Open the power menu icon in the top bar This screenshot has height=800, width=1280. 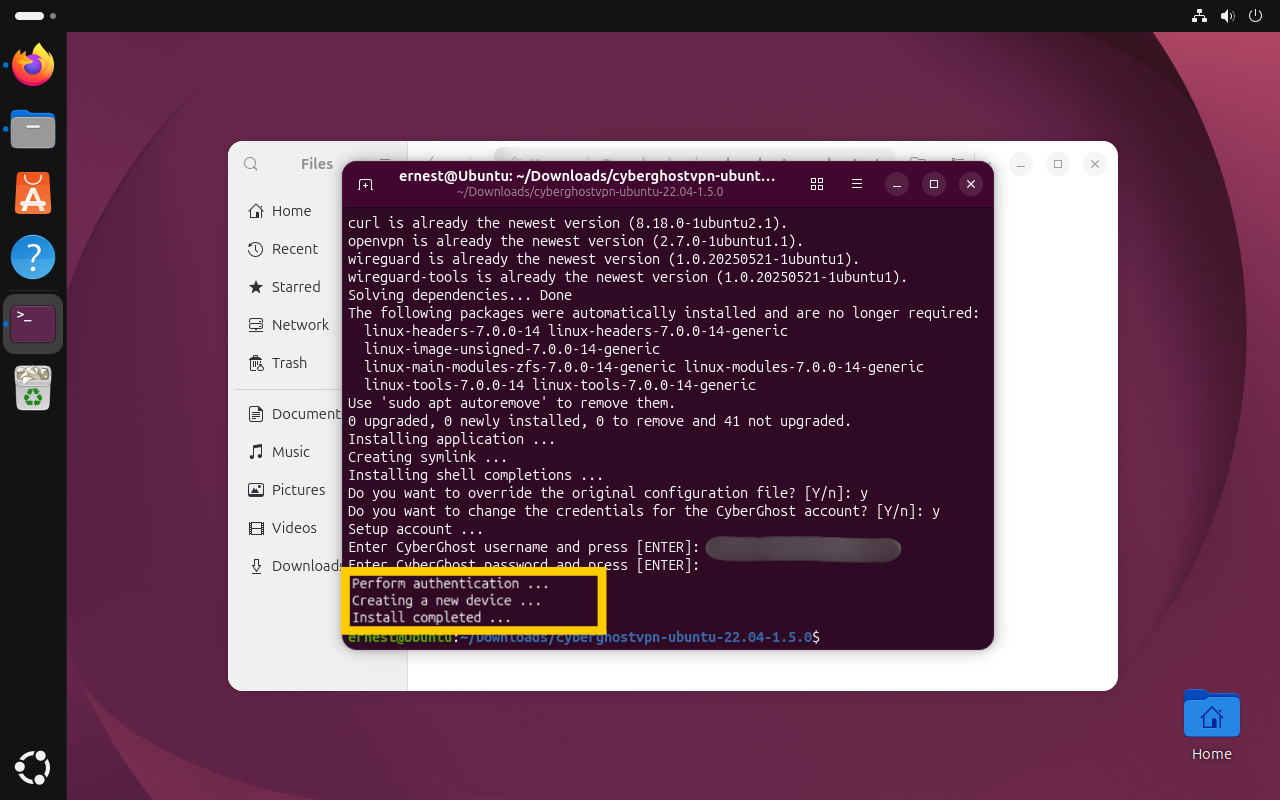1257,16
